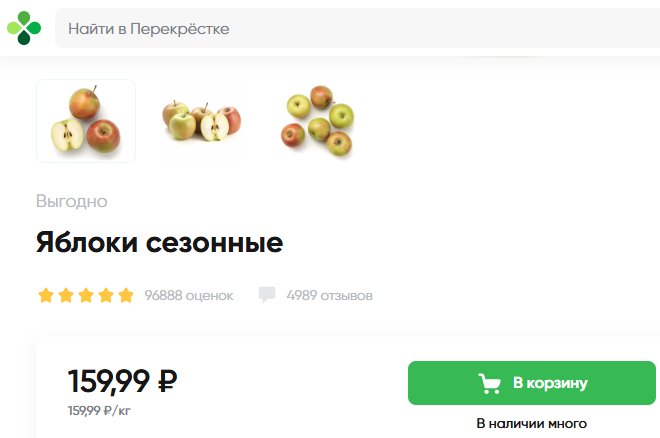Click the '159,99 ₽' main price
Image resolution: width=660 pixels, height=438 pixels.
click(x=122, y=381)
